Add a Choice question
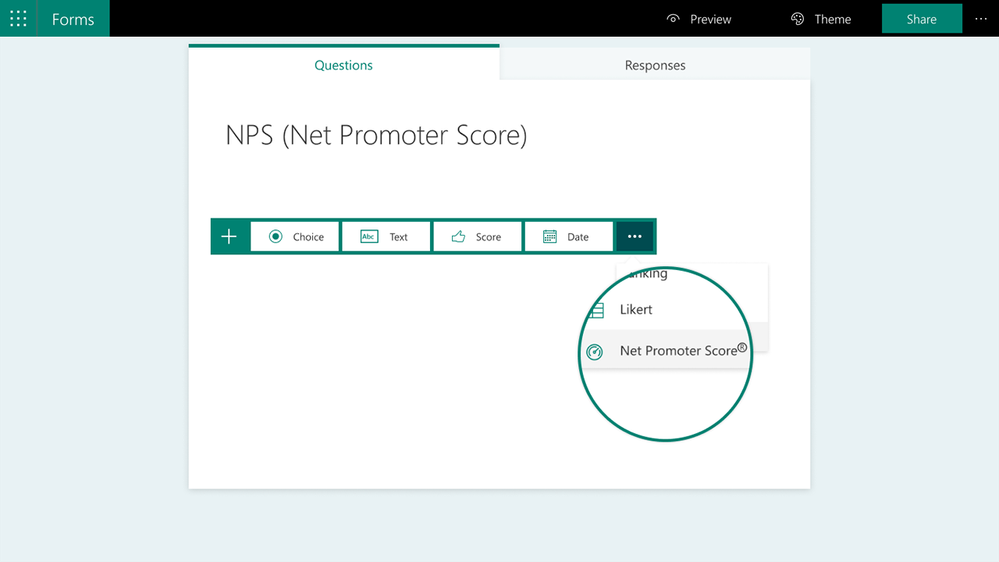Image resolution: width=999 pixels, height=562 pixels. coord(295,236)
